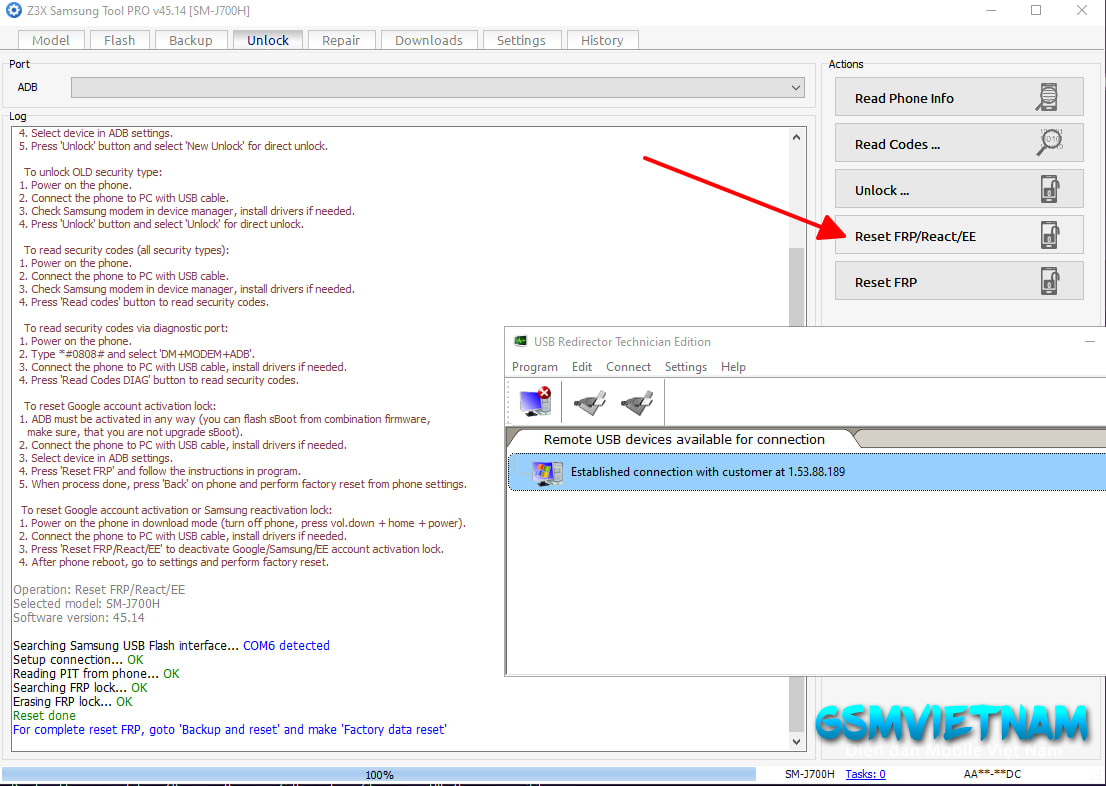Switch to the Model tab
Image resolution: width=1106 pixels, height=786 pixels.
tap(51, 40)
